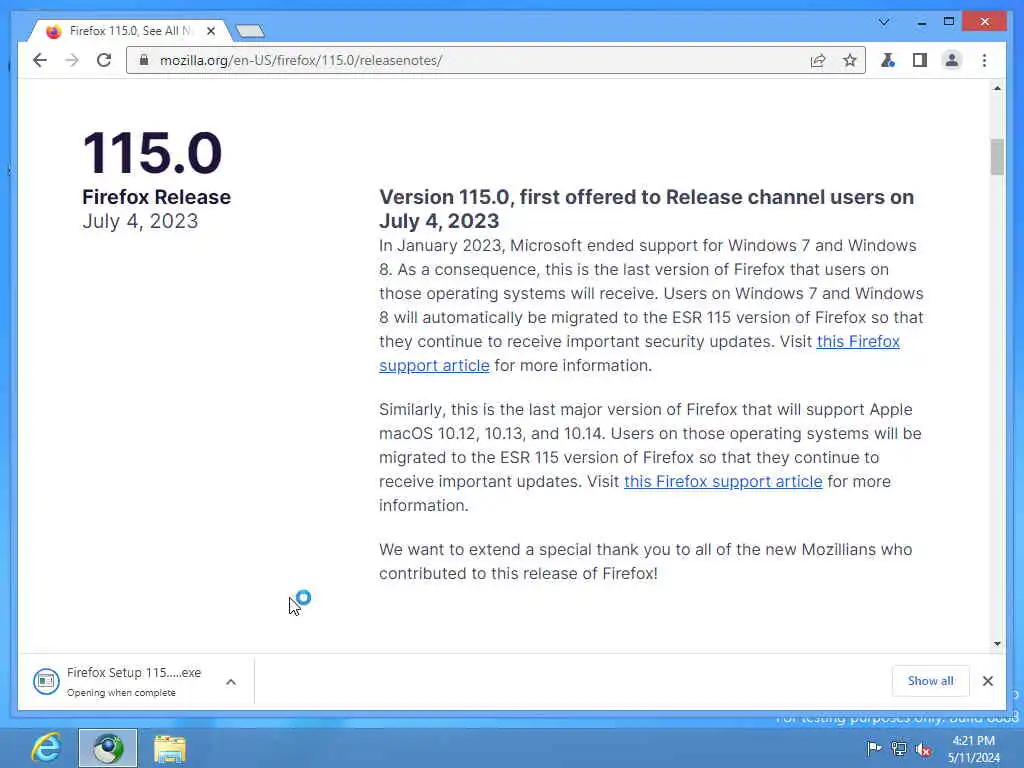
Task: Open macOS 'this Firefox support article' link
Action: coord(723,482)
